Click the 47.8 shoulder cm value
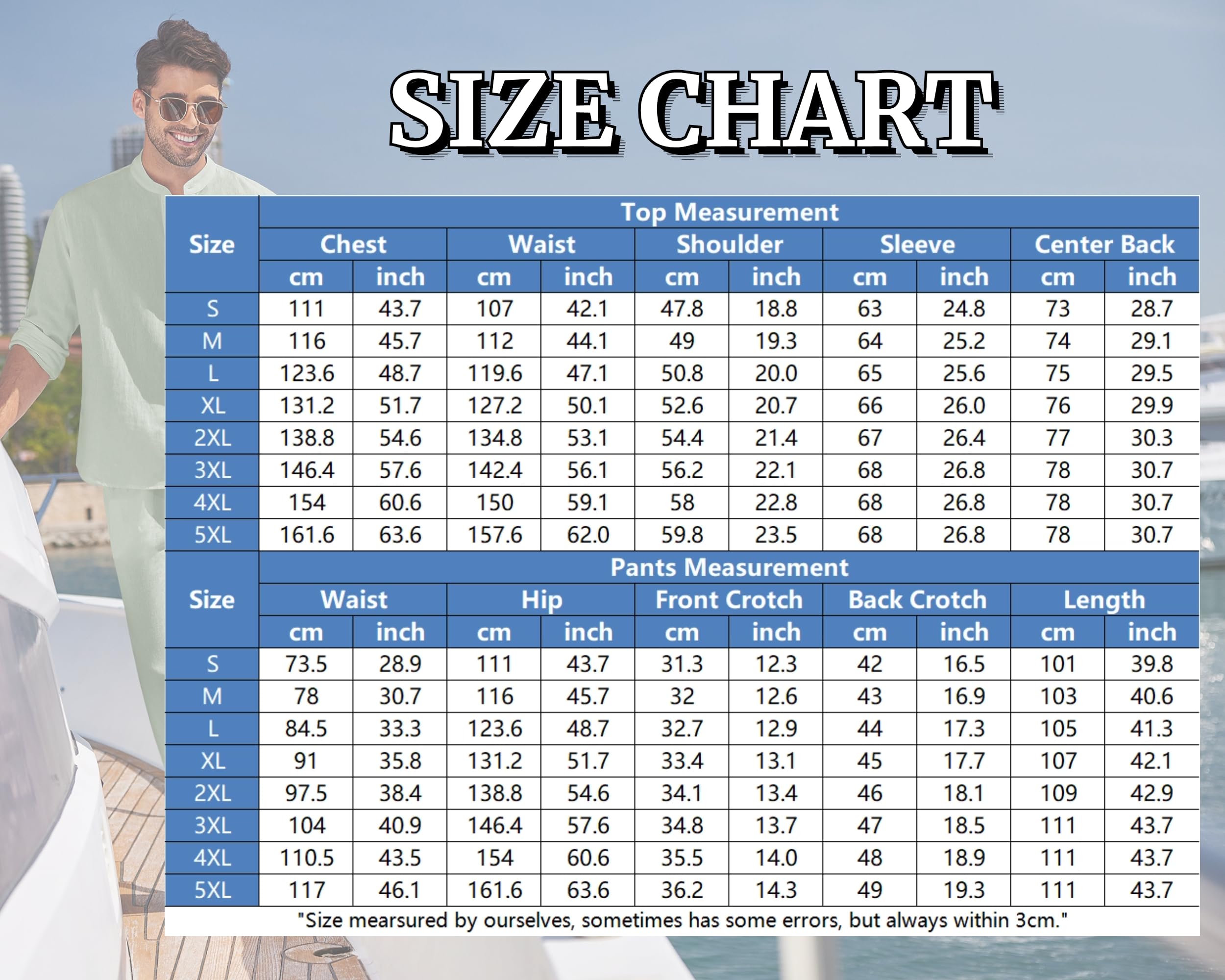Image resolution: width=1225 pixels, height=980 pixels. pos(681,309)
